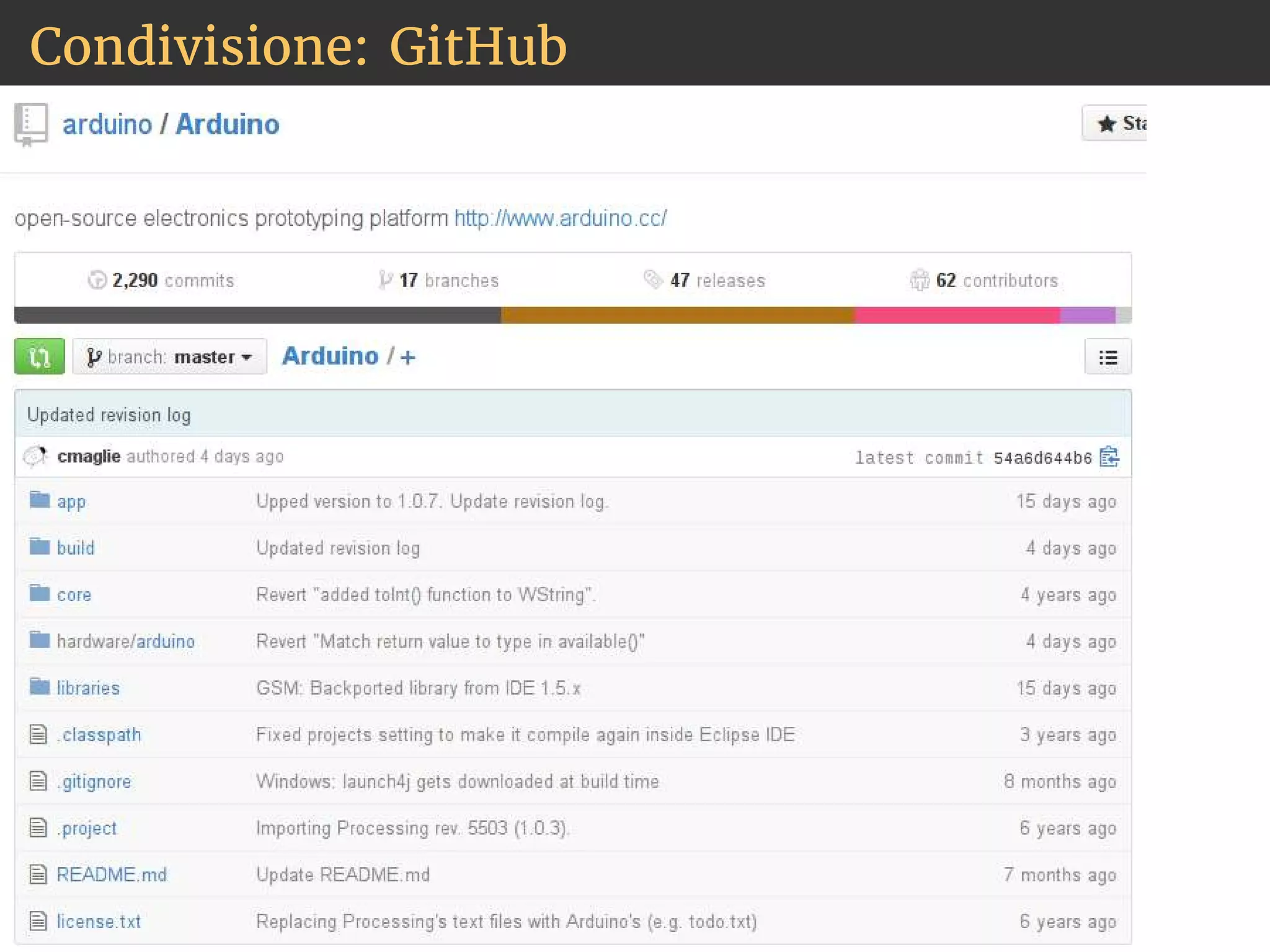The height and width of the screenshot is (952, 1270).
Task: Click the purple language bar segment
Action: click(x=1088, y=315)
